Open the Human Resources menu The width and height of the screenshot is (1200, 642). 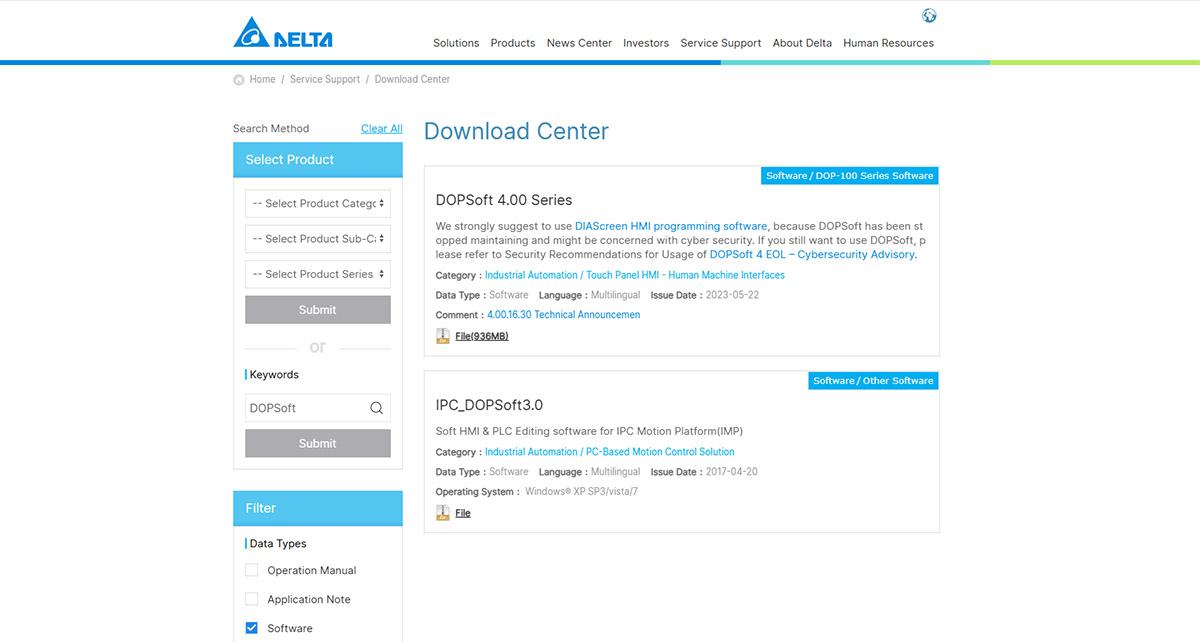[x=889, y=43]
